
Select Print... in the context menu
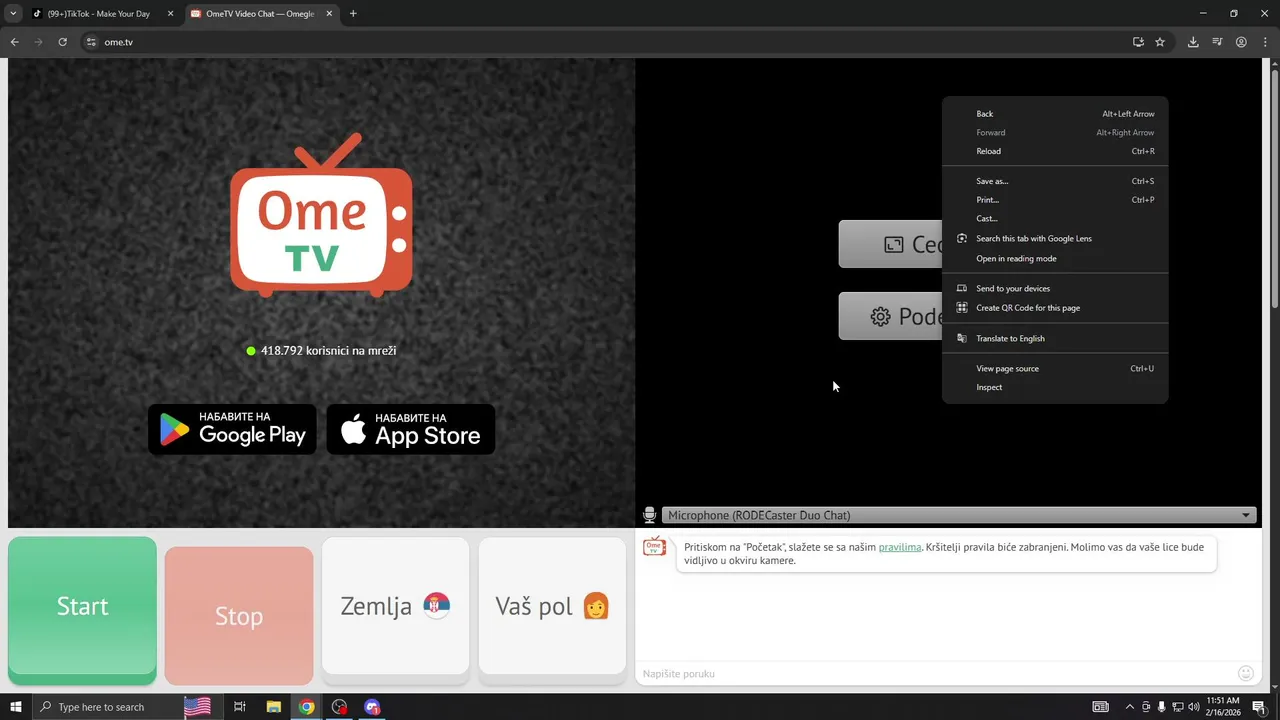coord(1055,200)
